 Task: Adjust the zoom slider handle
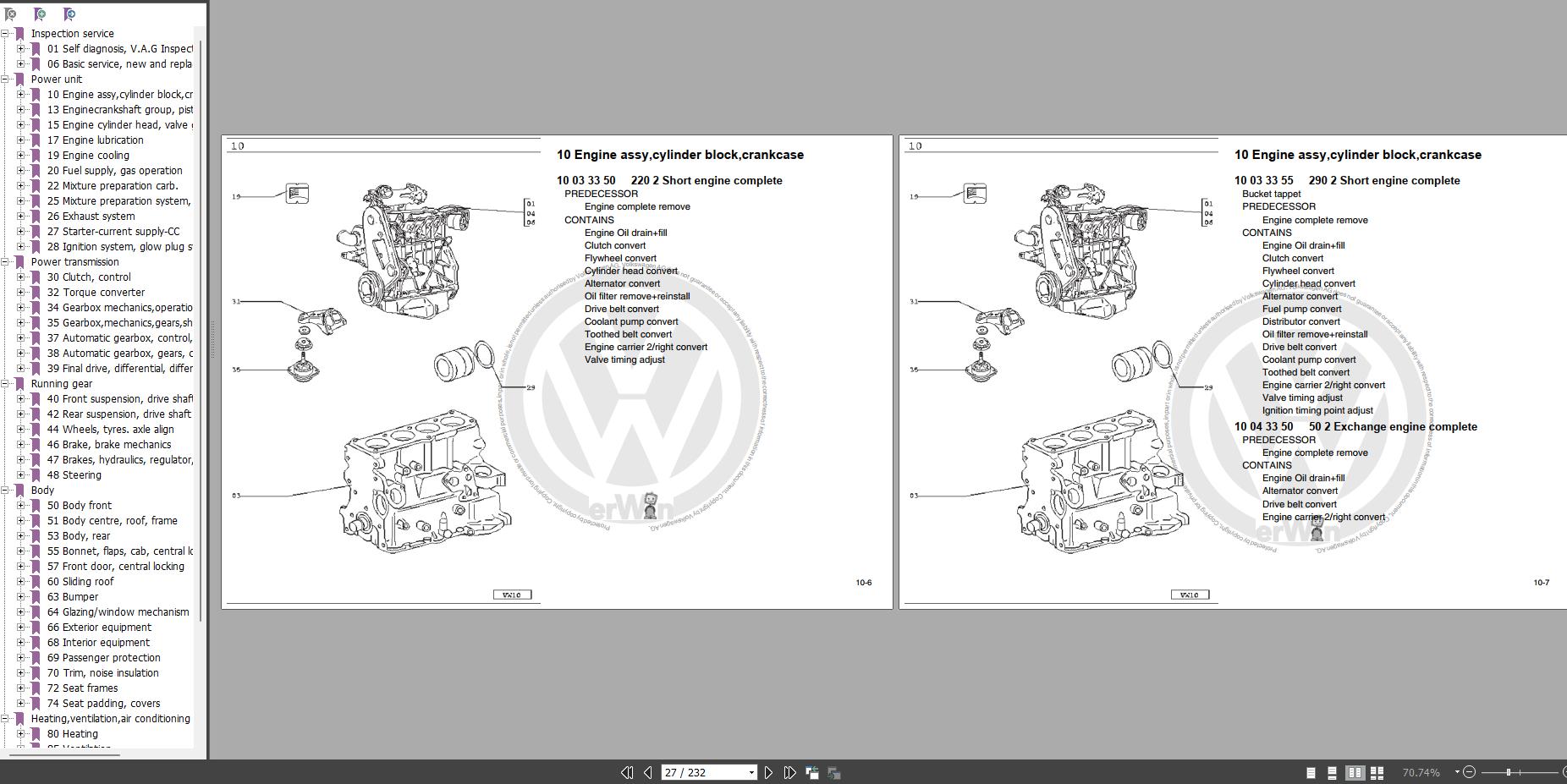(x=1509, y=771)
